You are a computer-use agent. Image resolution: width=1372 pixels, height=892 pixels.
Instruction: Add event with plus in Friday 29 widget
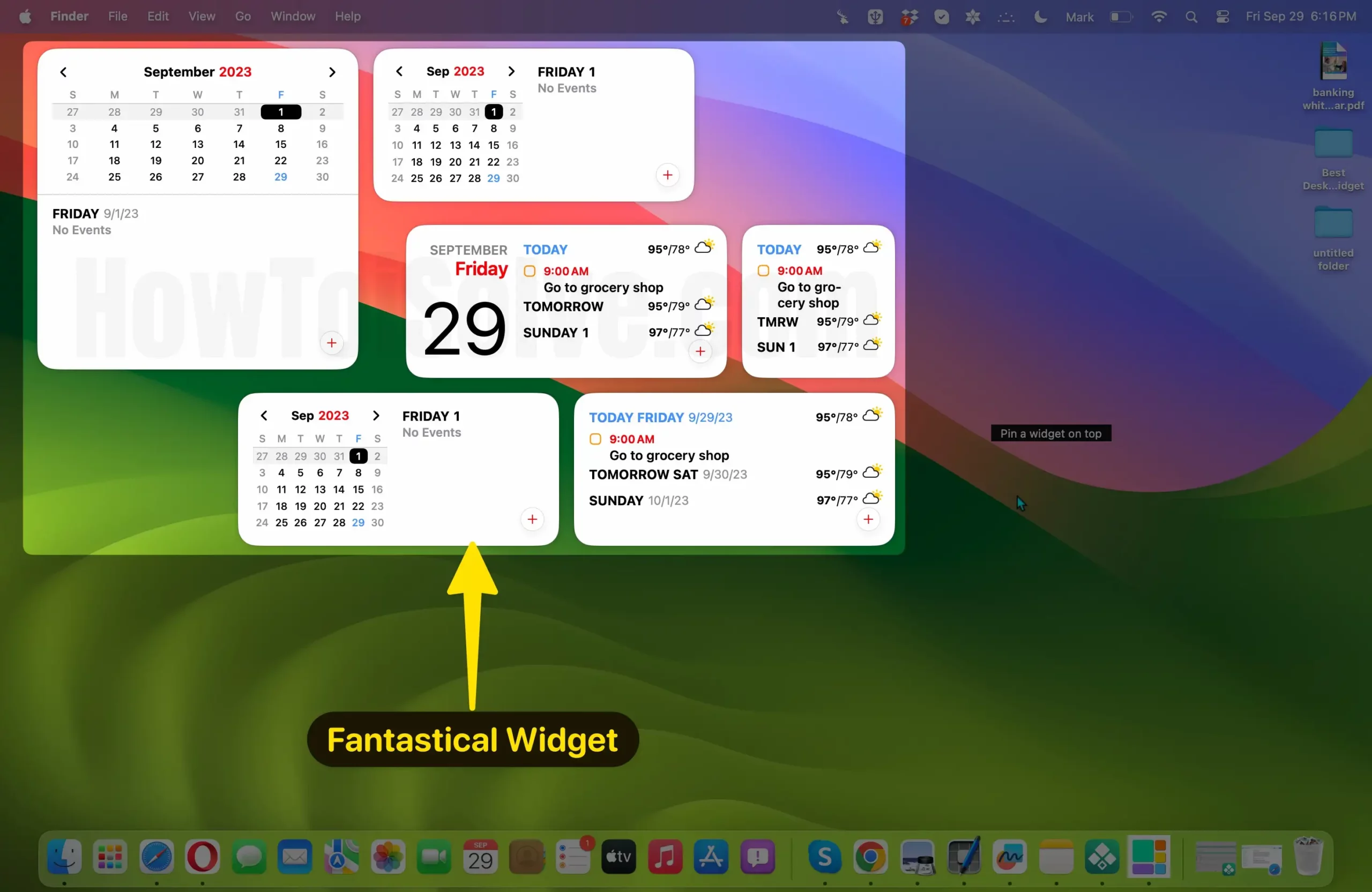tap(700, 351)
